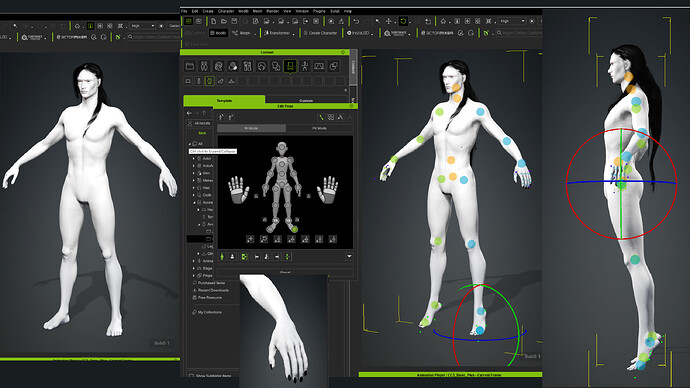690x388 pixels.
Task: Click the left hand diagram in Edit Pose
Action: pos(238,189)
